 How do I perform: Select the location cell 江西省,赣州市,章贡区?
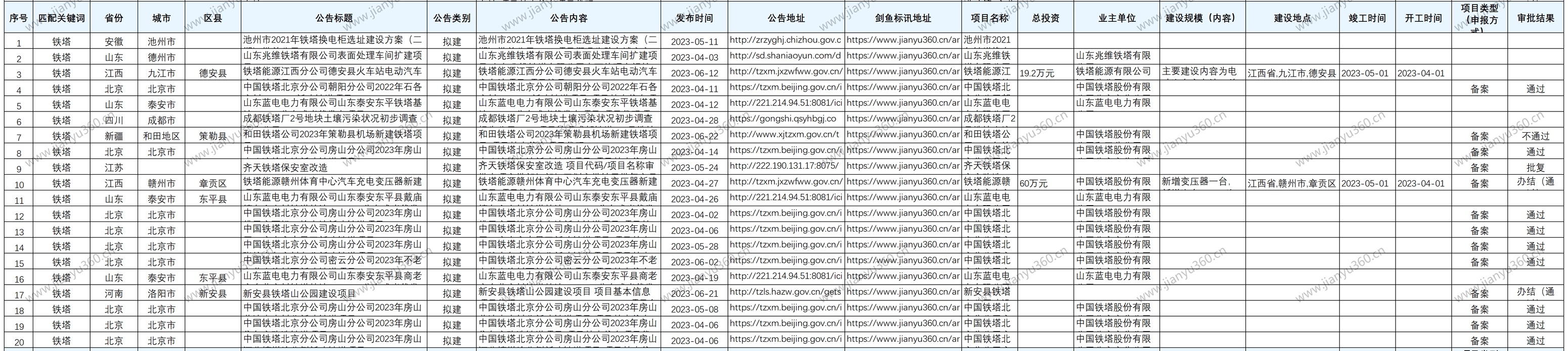[x=1292, y=183]
